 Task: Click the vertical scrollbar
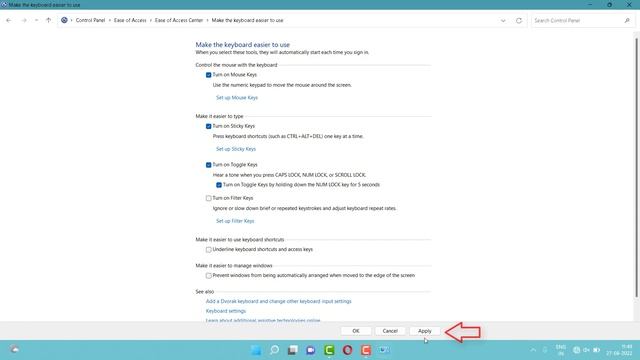636,167
